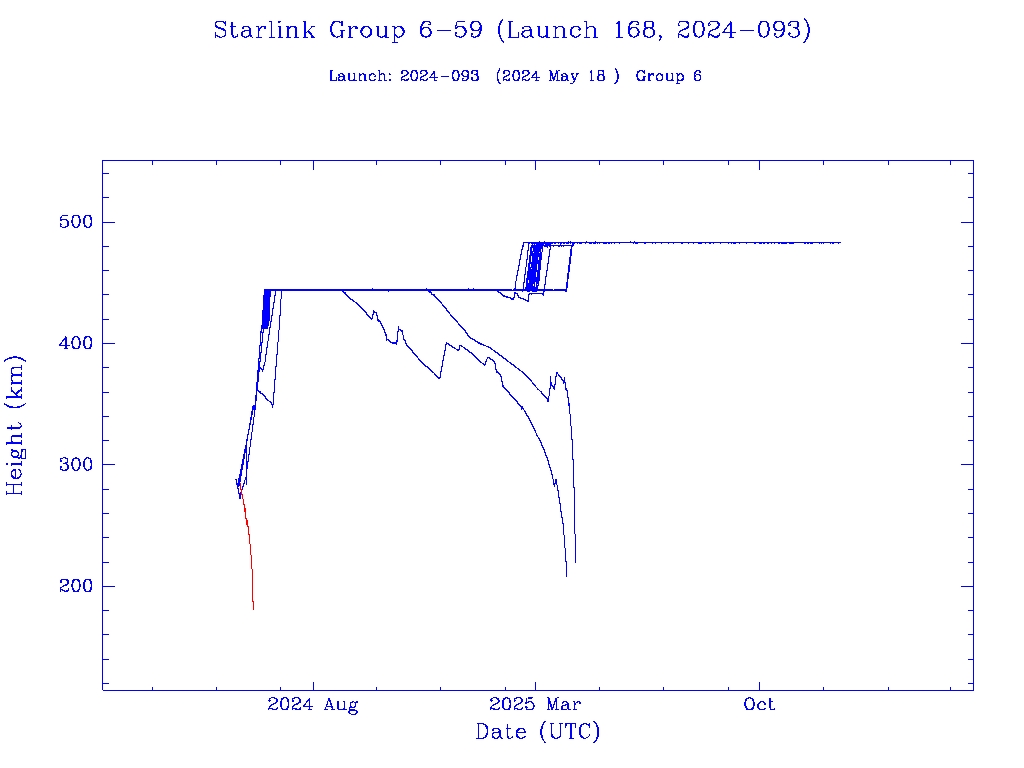Click the bottom end of the rightmost decaying blue curve
Screen dimensions: 1024x768
pos(574,558)
